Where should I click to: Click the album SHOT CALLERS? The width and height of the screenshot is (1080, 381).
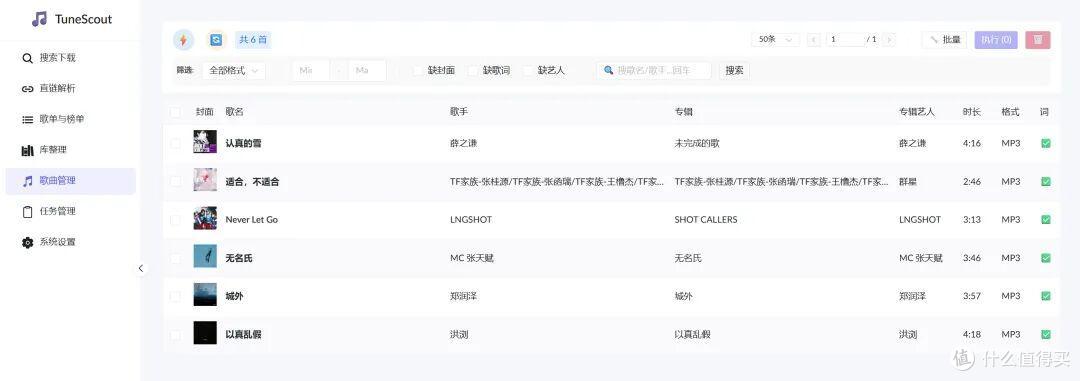tap(706, 220)
